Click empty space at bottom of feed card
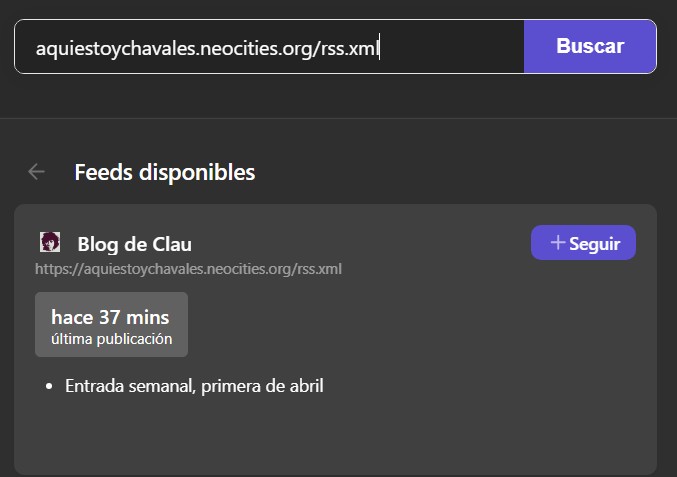677x477 pixels. (x=335, y=438)
